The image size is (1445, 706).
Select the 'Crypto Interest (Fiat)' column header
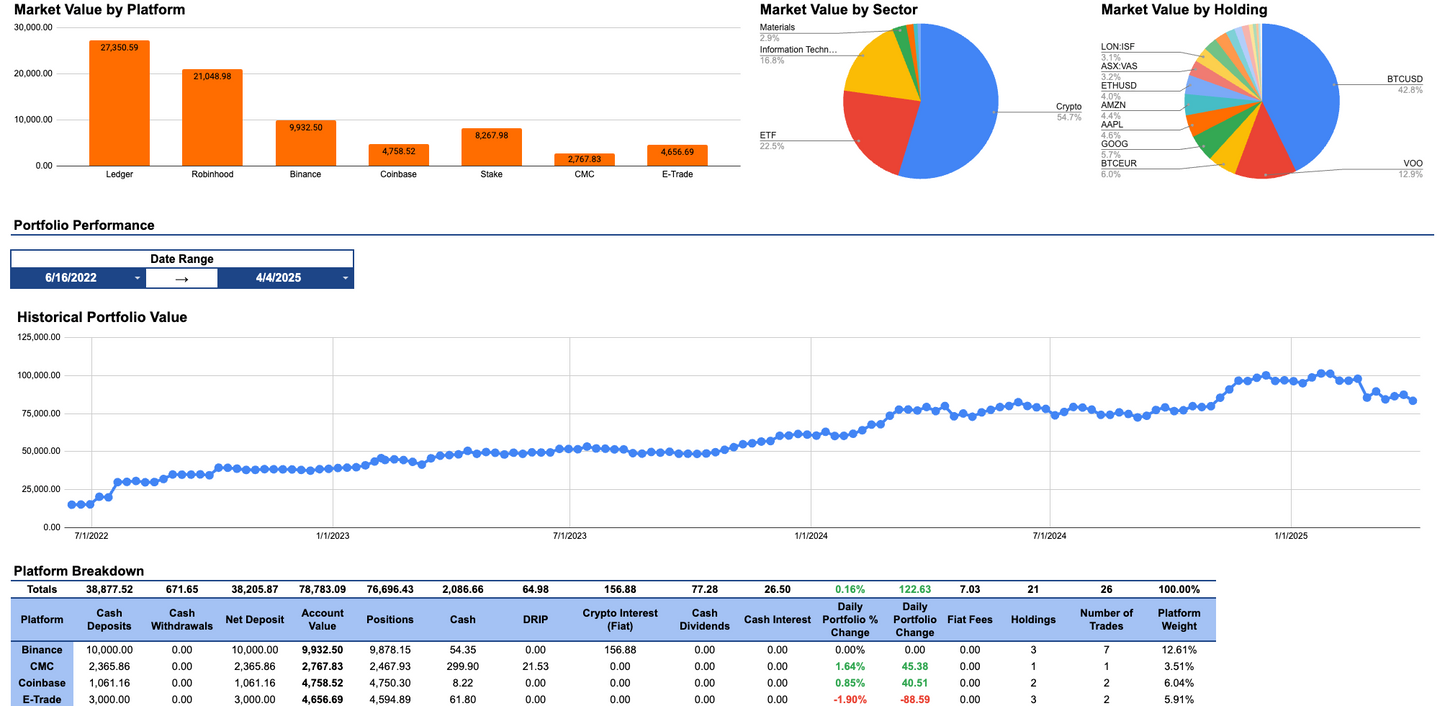(620, 620)
